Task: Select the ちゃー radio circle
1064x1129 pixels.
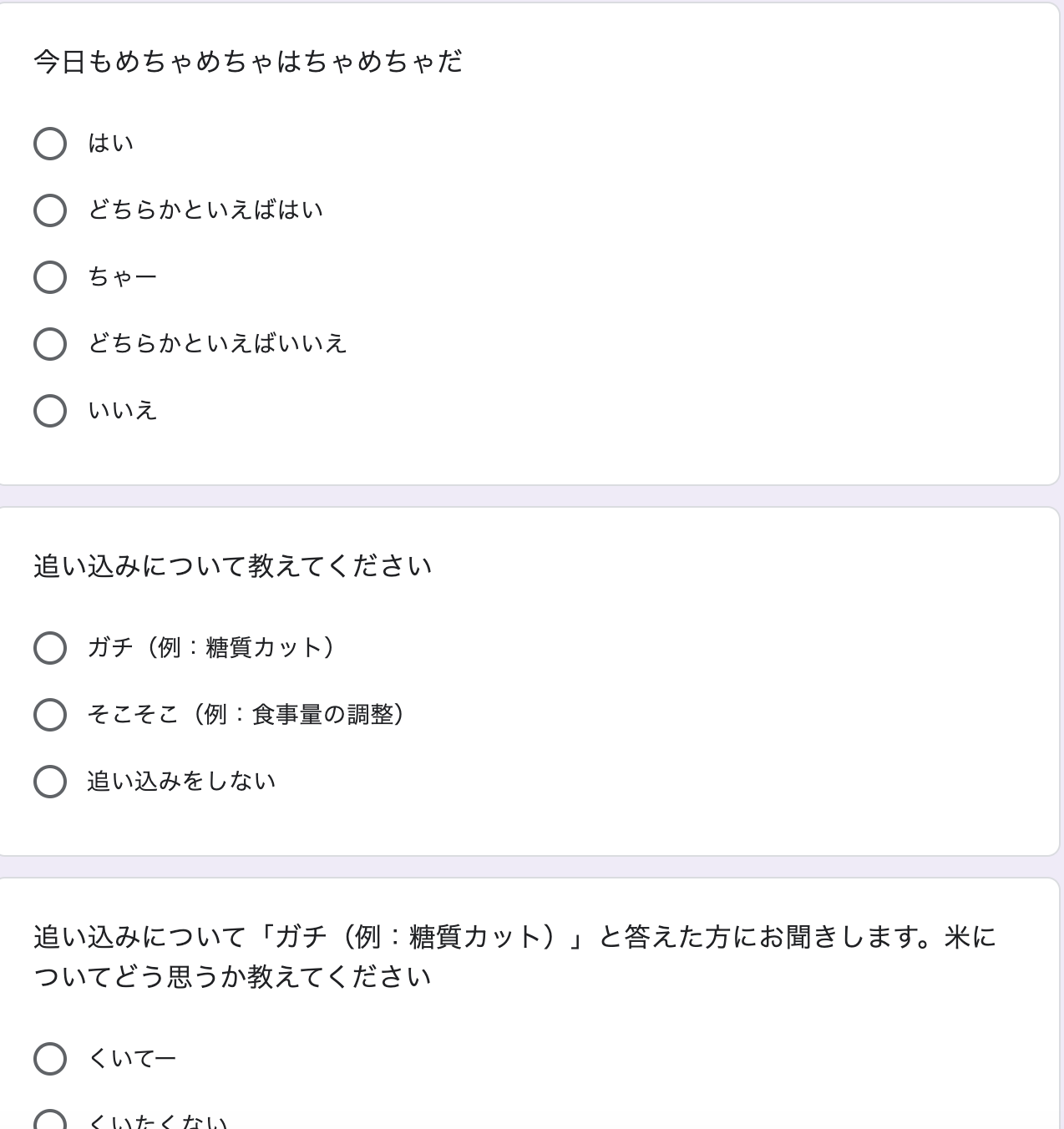Action: pyautogui.click(x=50, y=277)
